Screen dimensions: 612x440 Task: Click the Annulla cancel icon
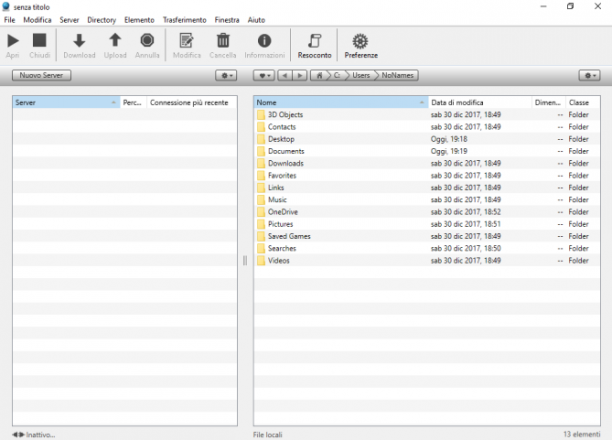[147, 40]
